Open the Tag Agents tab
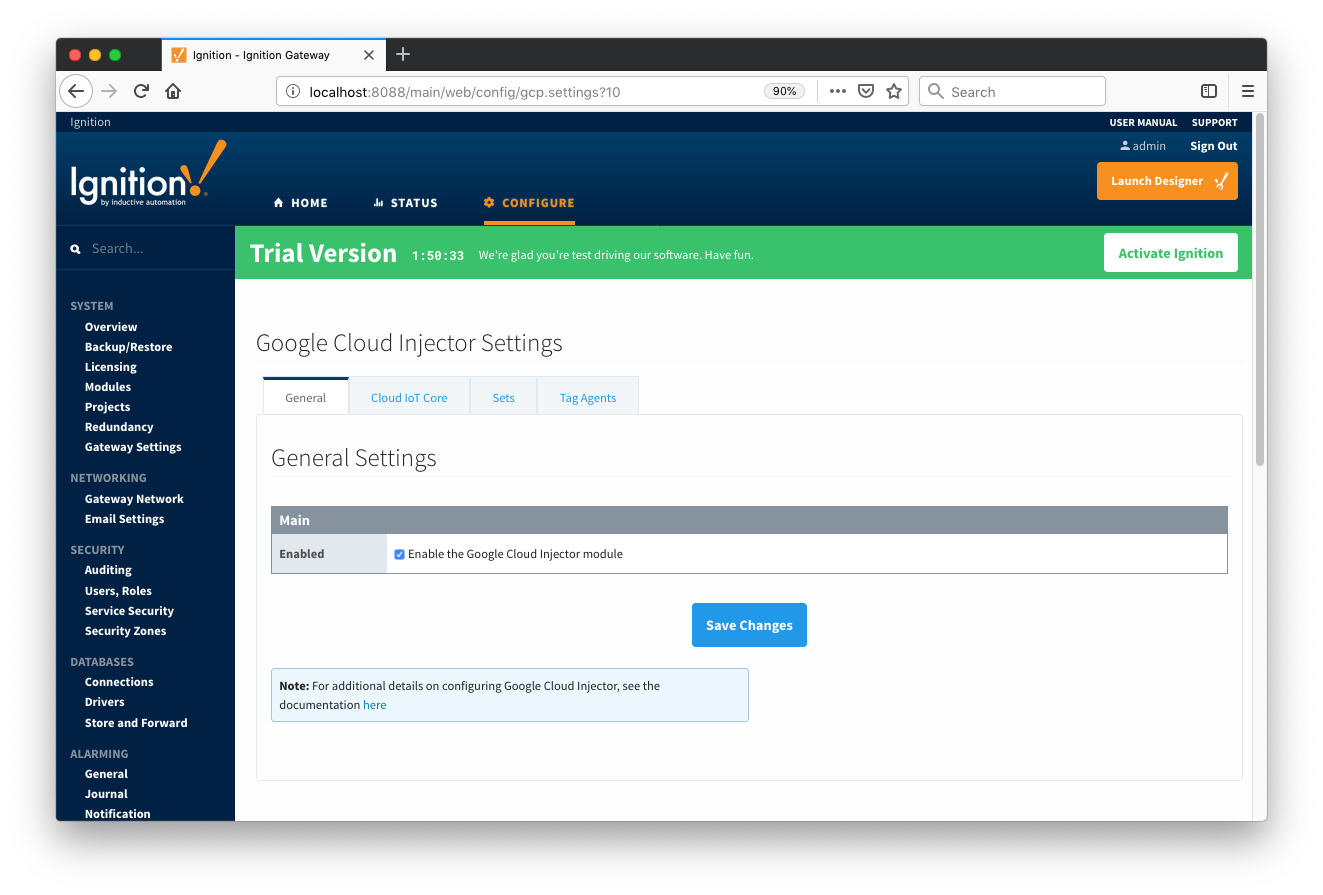Viewport: 1323px width, 895px height. pyautogui.click(x=587, y=397)
